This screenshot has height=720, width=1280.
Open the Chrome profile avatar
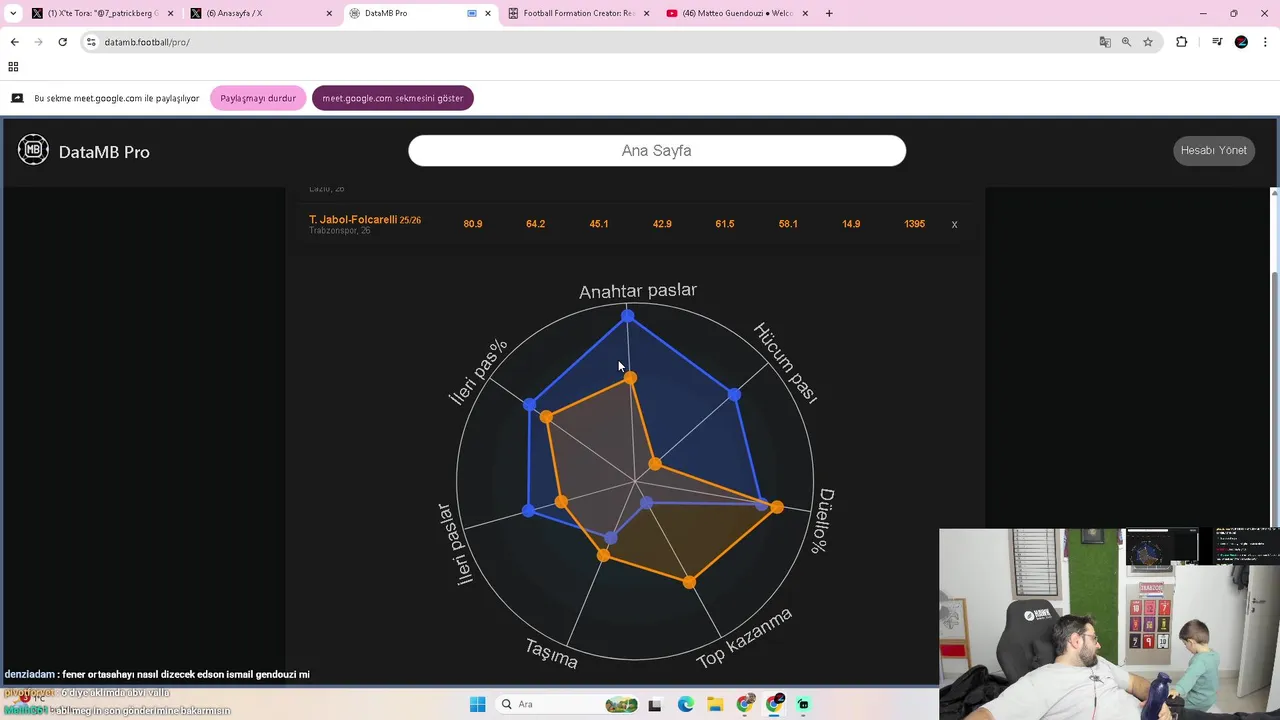pyautogui.click(x=1241, y=42)
